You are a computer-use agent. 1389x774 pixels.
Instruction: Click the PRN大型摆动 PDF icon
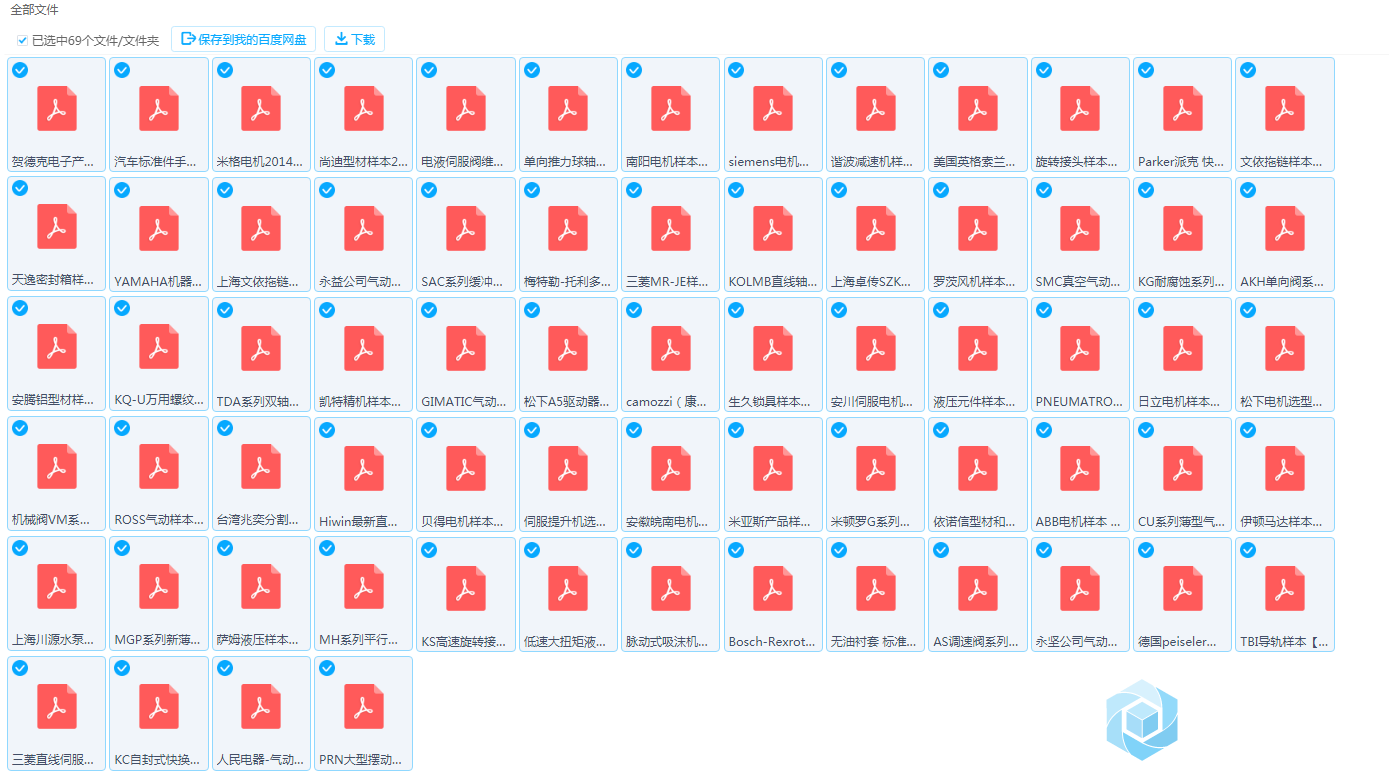tap(364, 708)
